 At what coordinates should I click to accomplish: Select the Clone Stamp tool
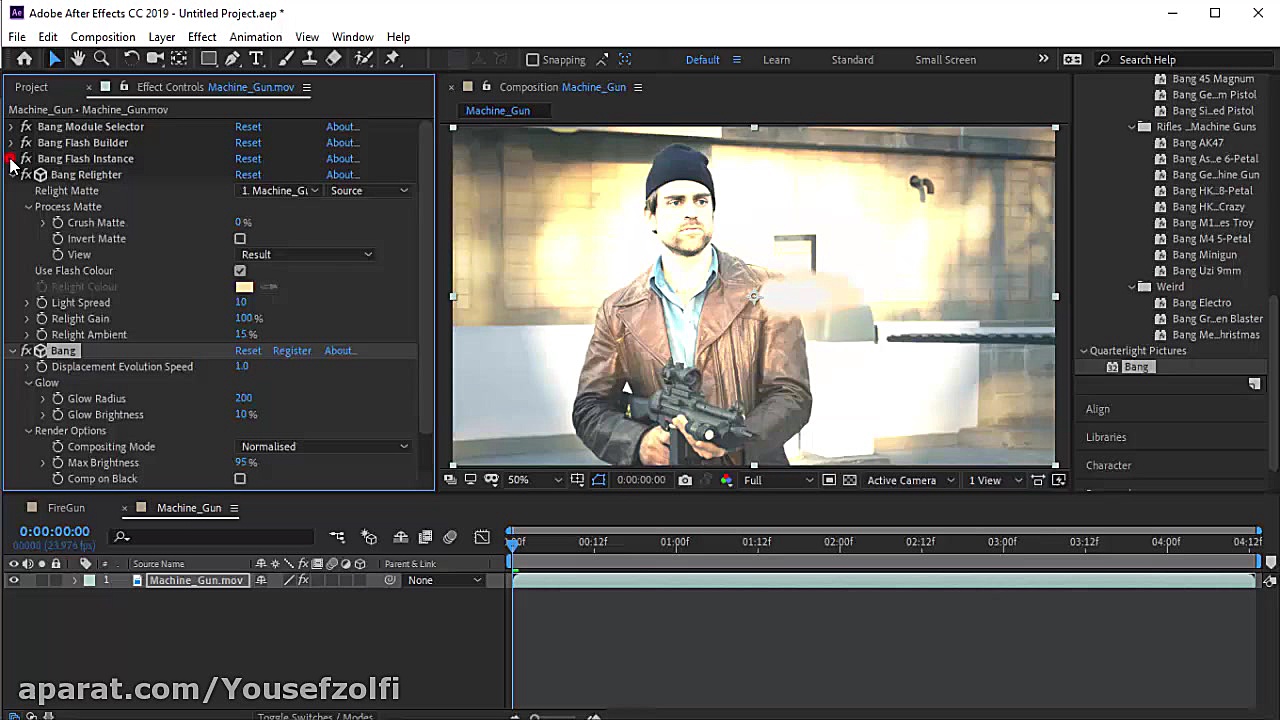coord(310,59)
